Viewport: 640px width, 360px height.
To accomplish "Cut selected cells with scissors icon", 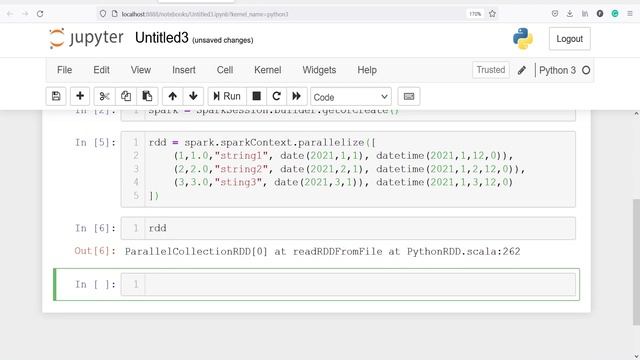I will (104, 96).
